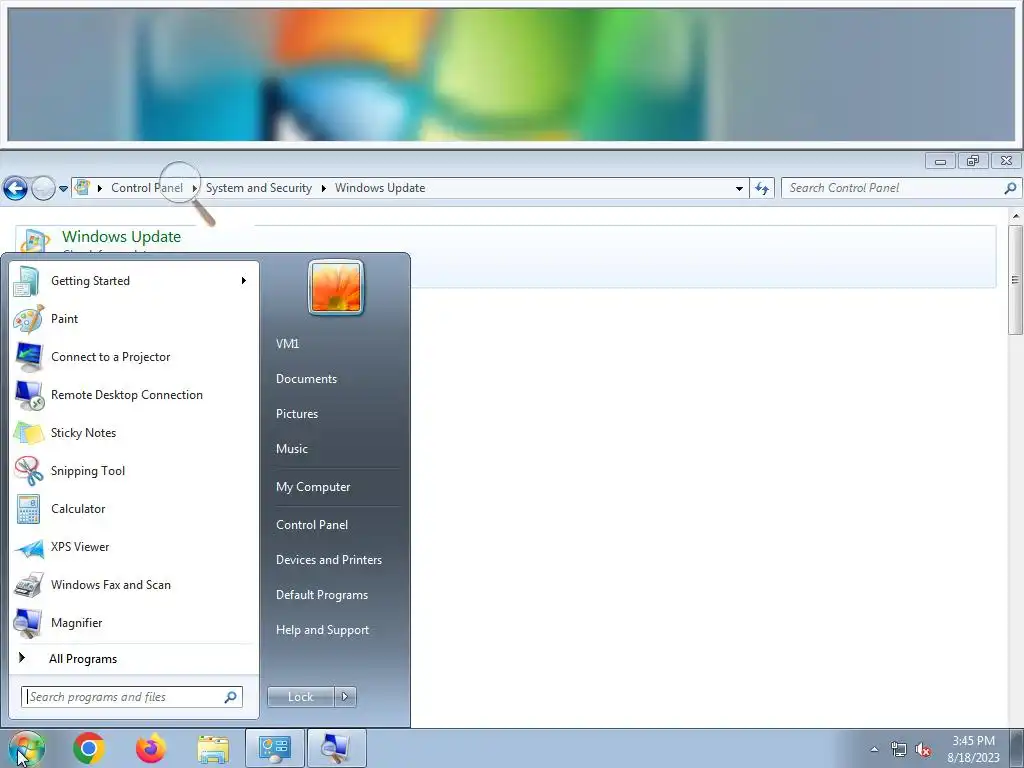Open Sticky Notes app
The width and height of the screenshot is (1024, 768).
(134, 432)
